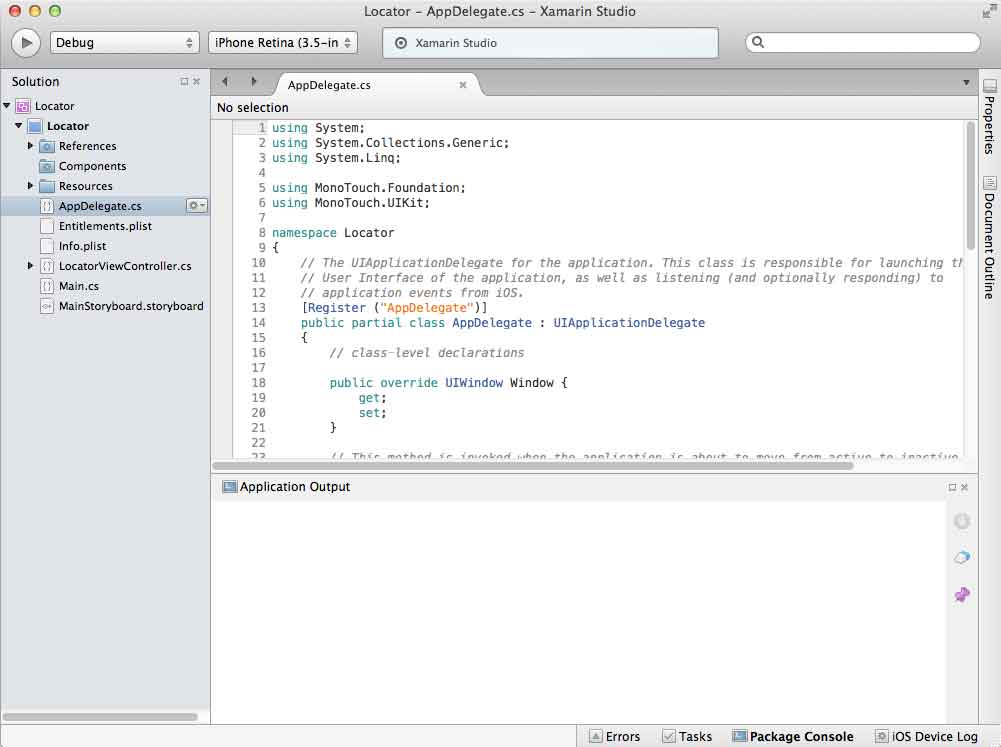Click the vertical scrollbar of the code editor
This screenshot has width=1001, height=747.
pyautogui.click(x=970, y=186)
